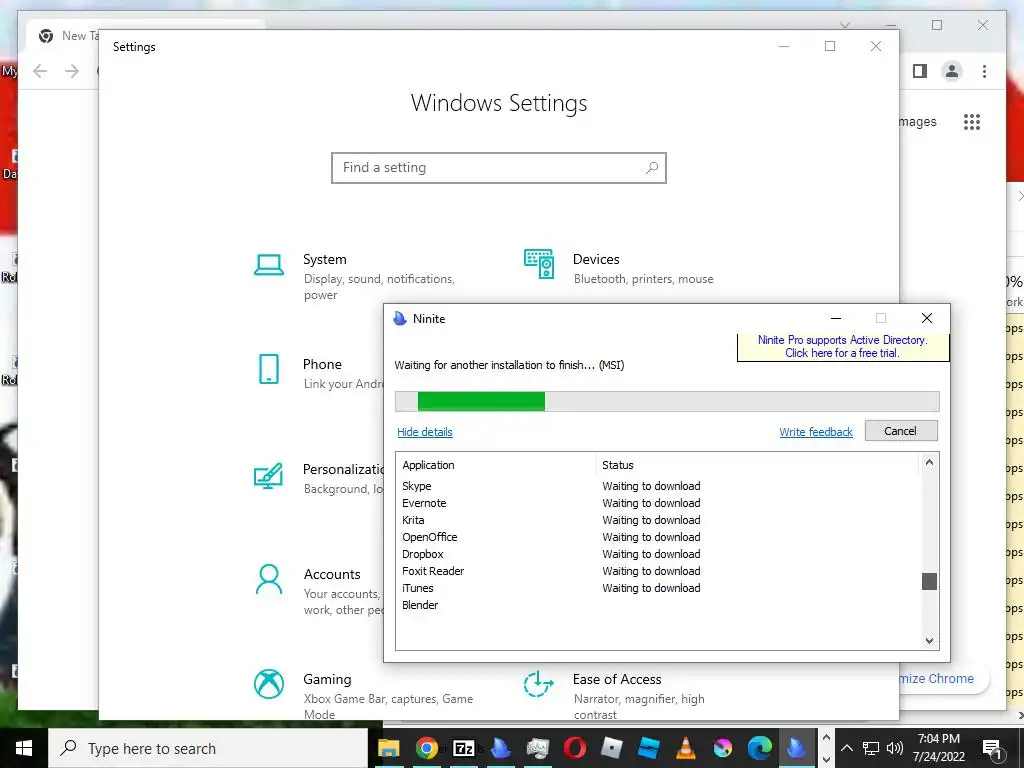Select the Krita row
The image size is (1024, 768).
658,520
